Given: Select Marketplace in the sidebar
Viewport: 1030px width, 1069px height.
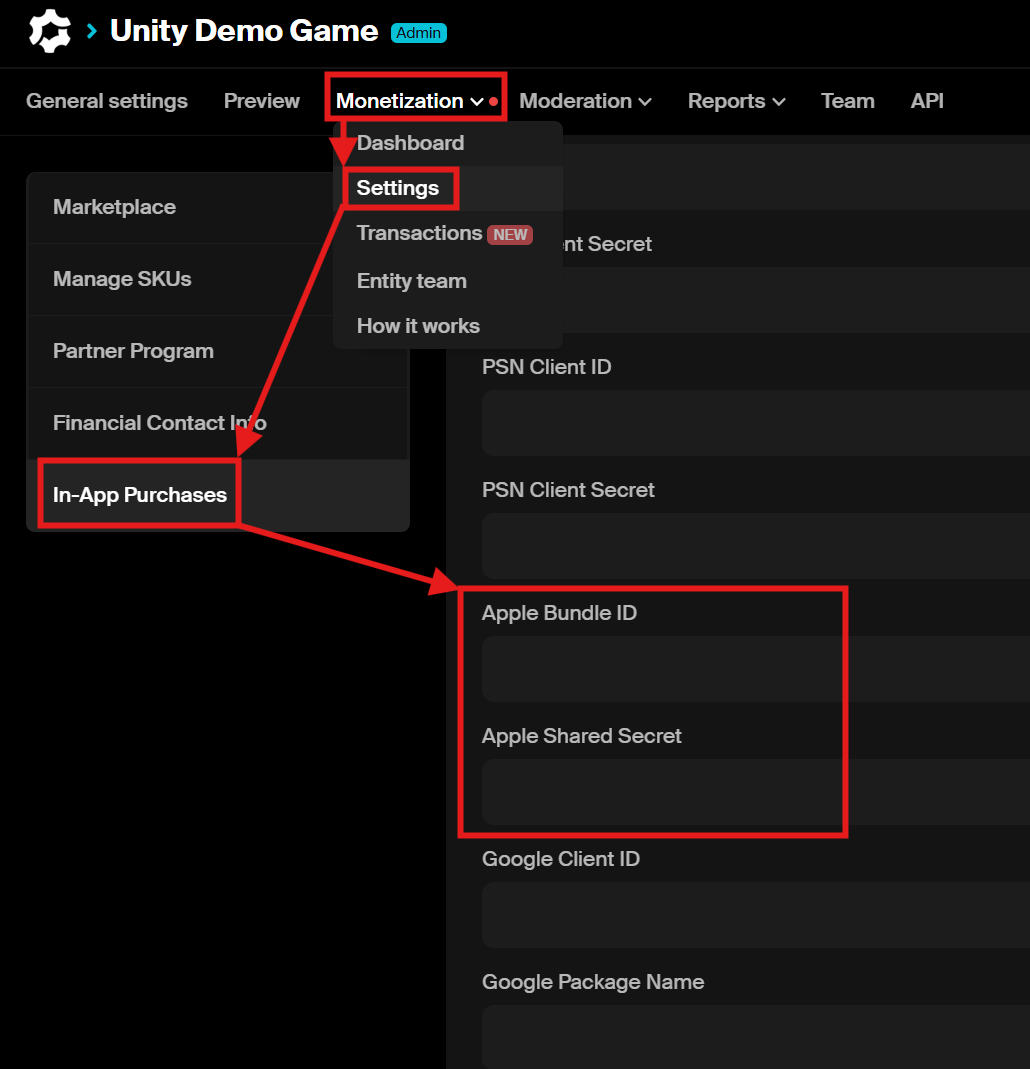Looking at the screenshot, I should (217, 207).
